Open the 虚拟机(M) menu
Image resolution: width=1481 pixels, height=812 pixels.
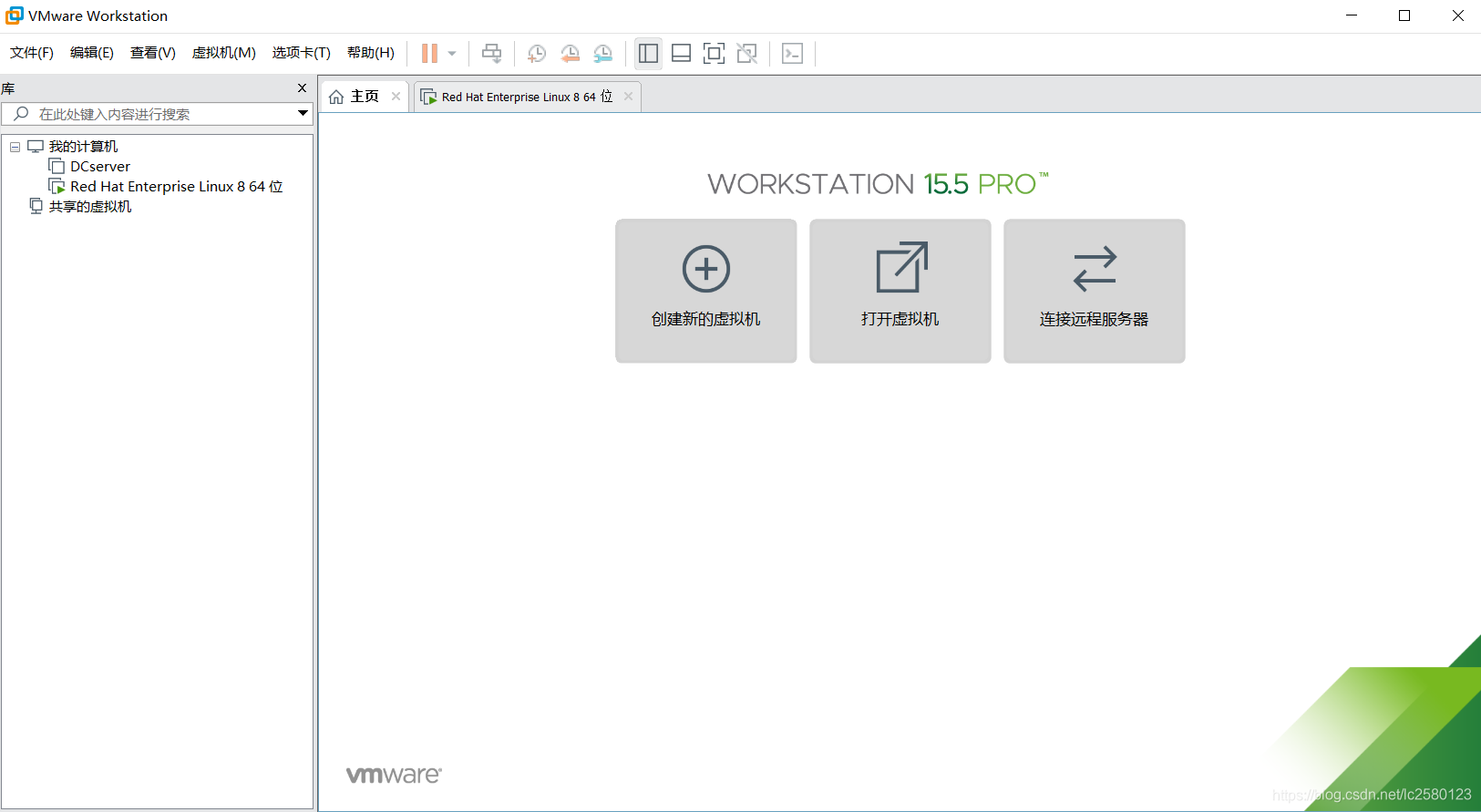pyautogui.click(x=224, y=53)
